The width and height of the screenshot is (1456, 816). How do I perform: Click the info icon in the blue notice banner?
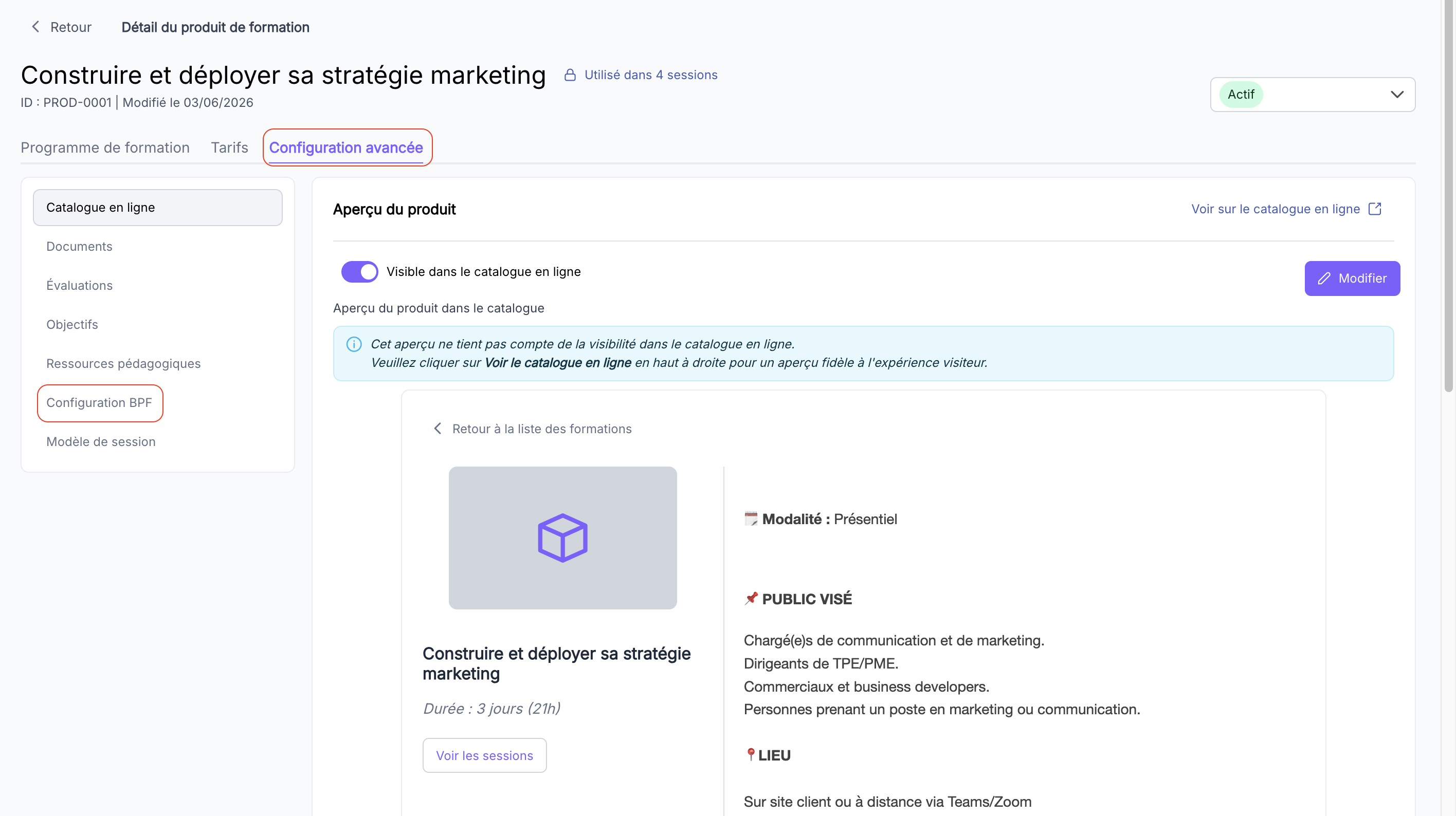(x=354, y=344)
